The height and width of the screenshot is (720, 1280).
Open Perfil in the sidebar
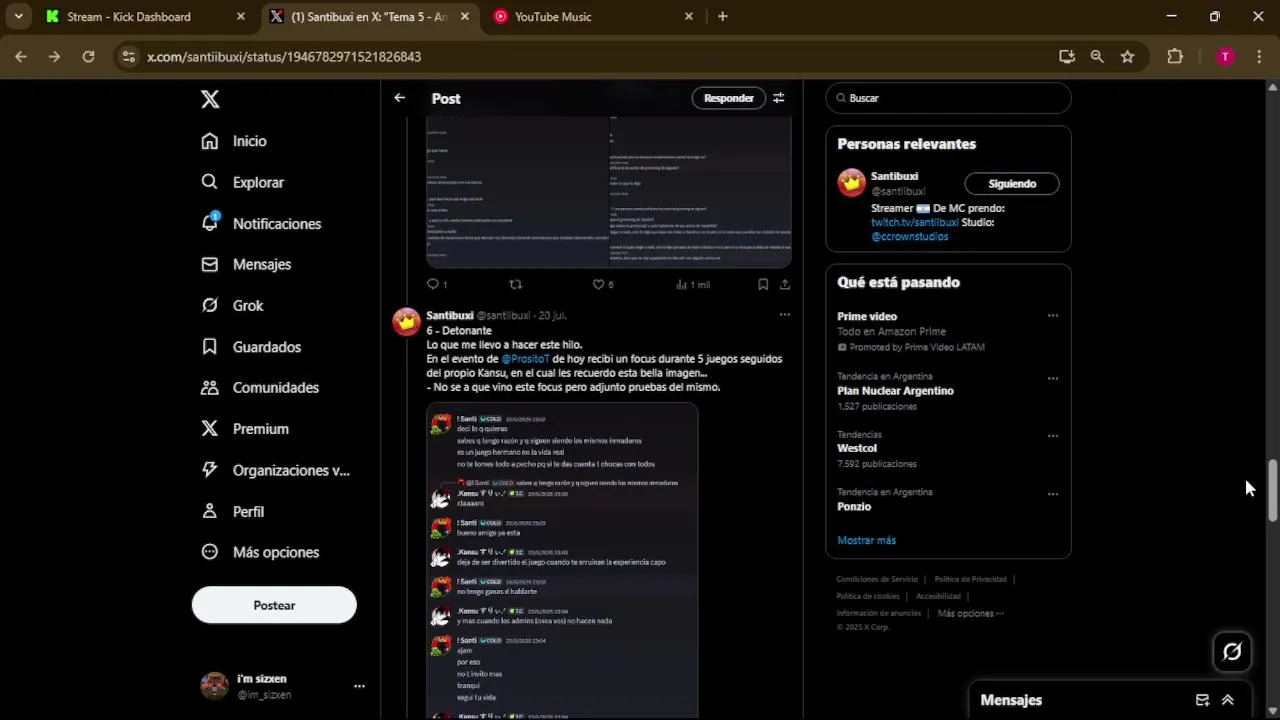233,511
